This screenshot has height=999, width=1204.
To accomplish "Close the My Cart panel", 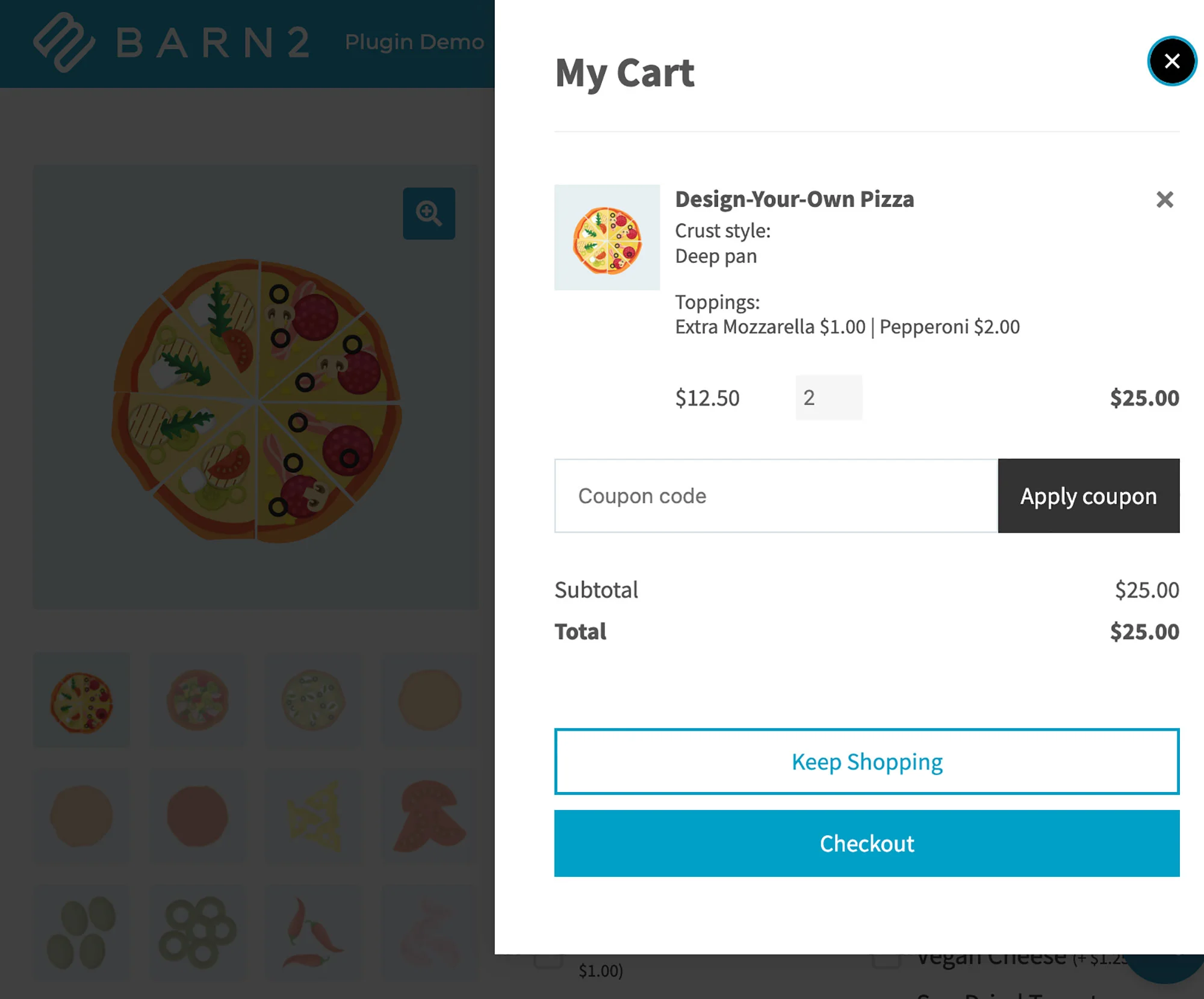I will click(1171, 61).
